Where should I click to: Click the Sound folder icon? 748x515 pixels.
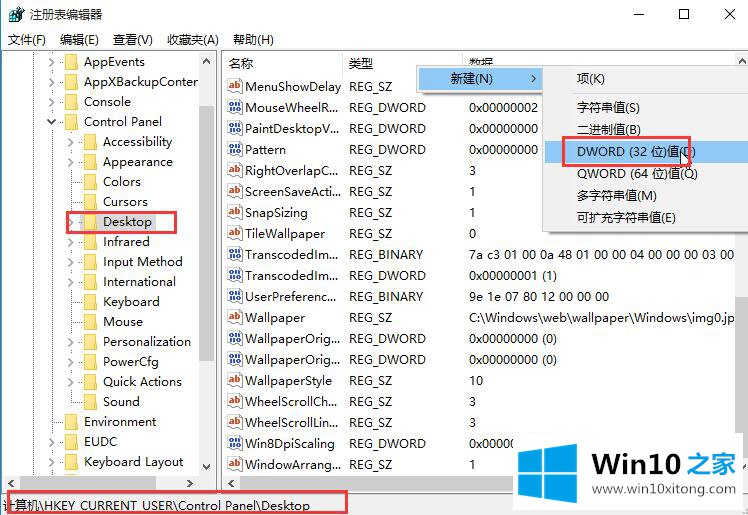click(90, 402)
